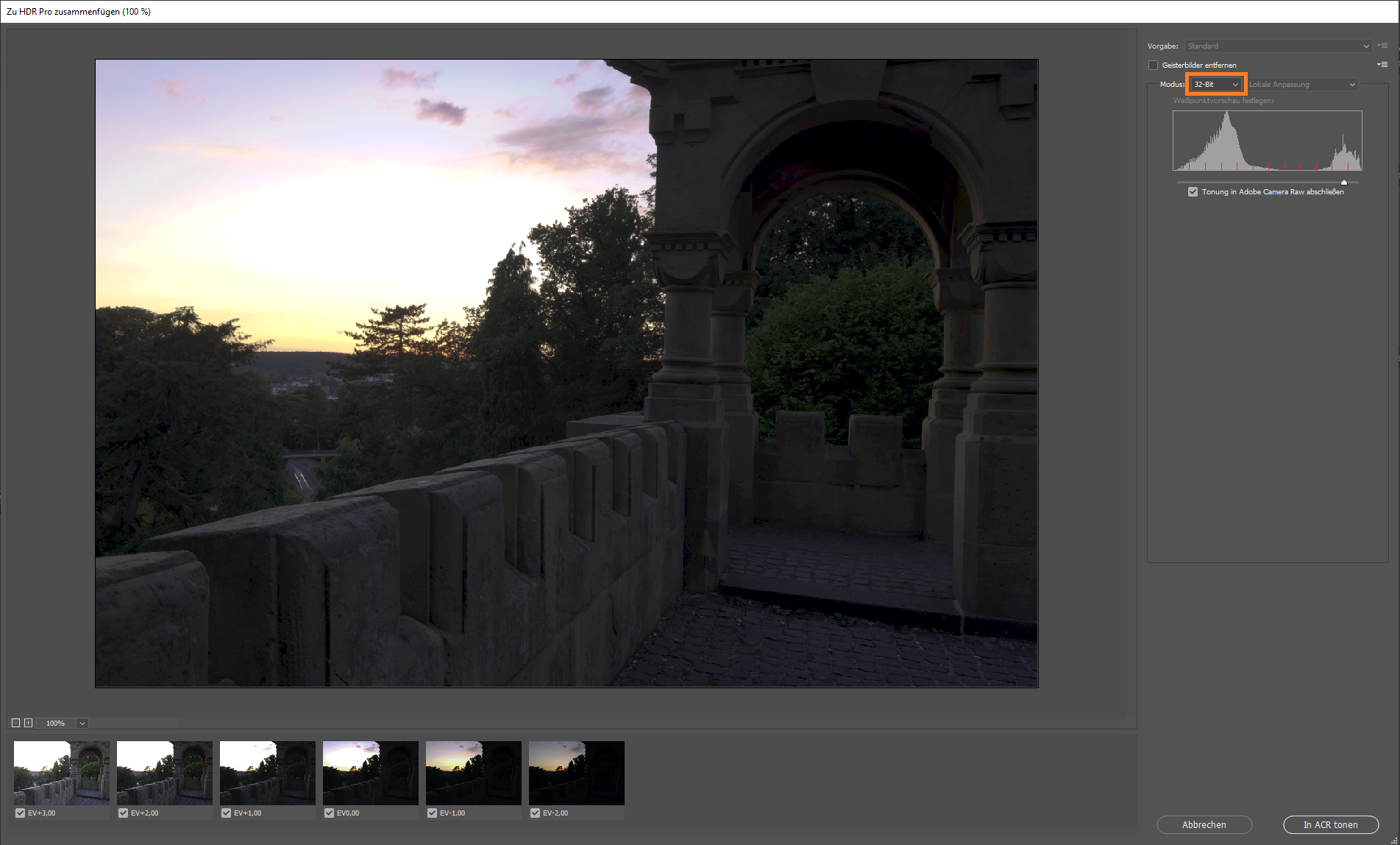This screenshot has height=845, width=1400.
Task: Click the zoom in plus icon
Action: click(28, 723)
